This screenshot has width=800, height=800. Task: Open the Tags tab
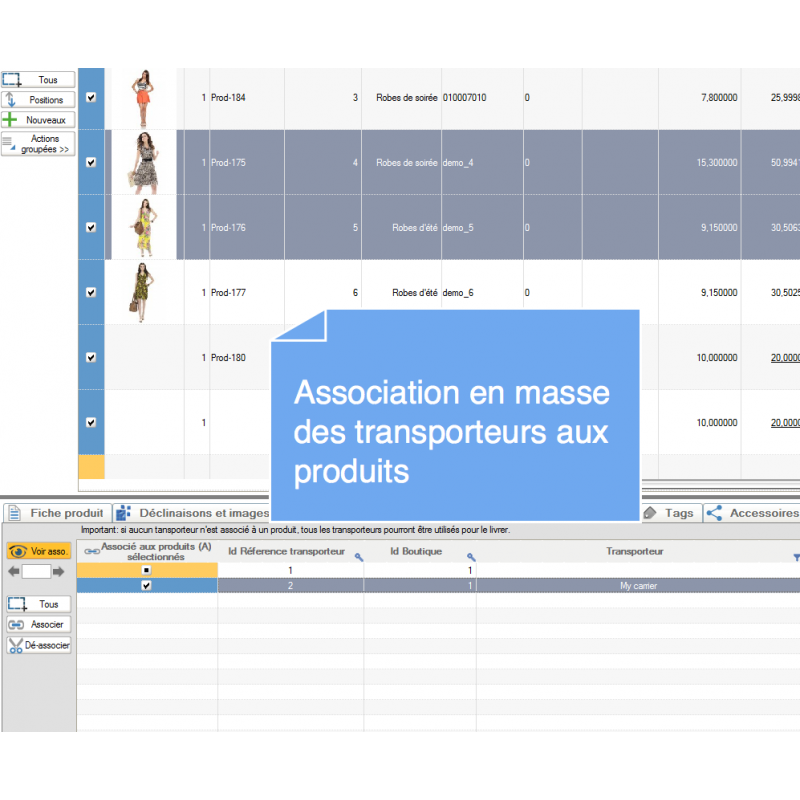(669, 513)
